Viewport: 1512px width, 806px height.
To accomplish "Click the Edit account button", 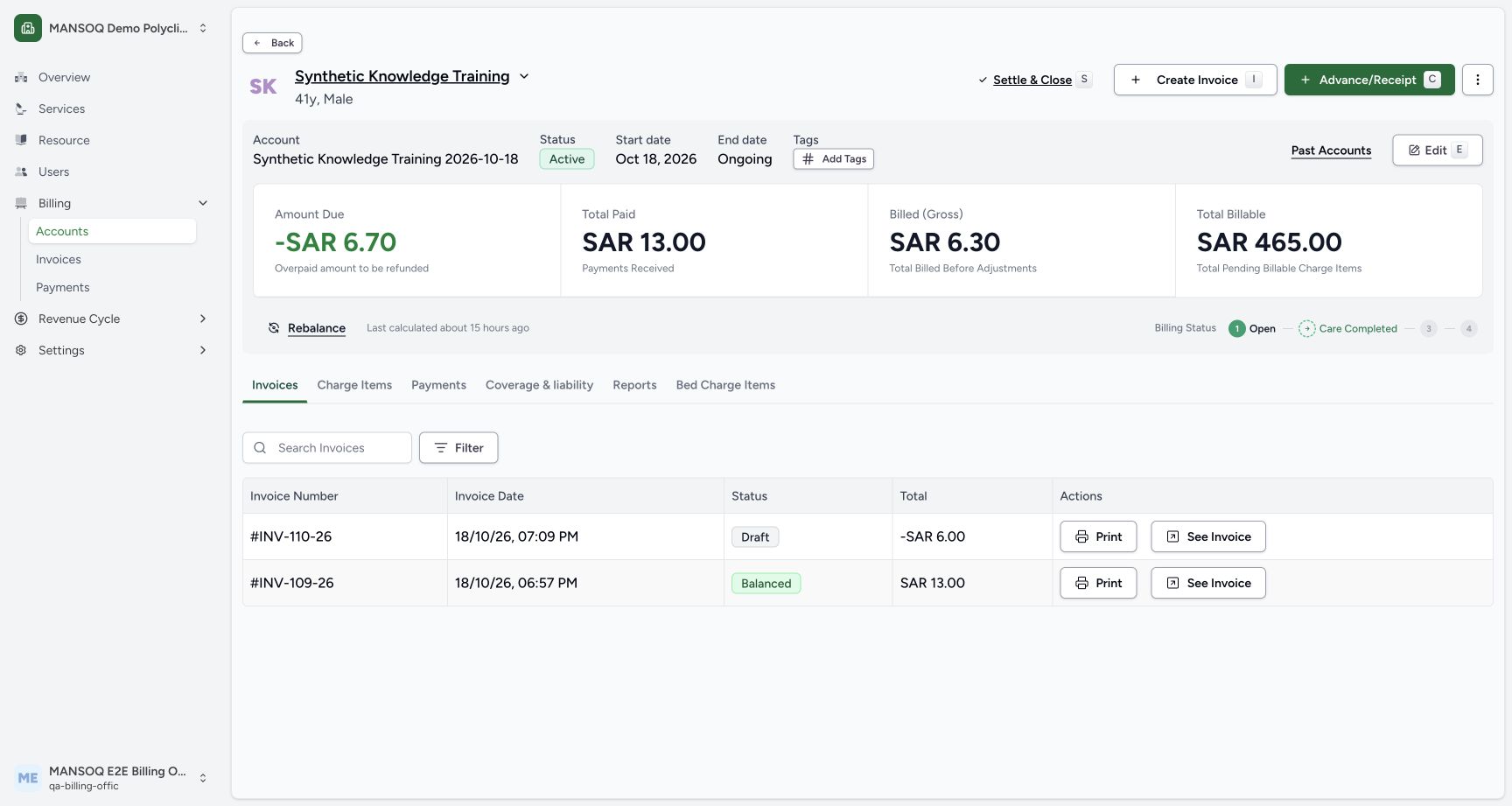I will 1437,151.
